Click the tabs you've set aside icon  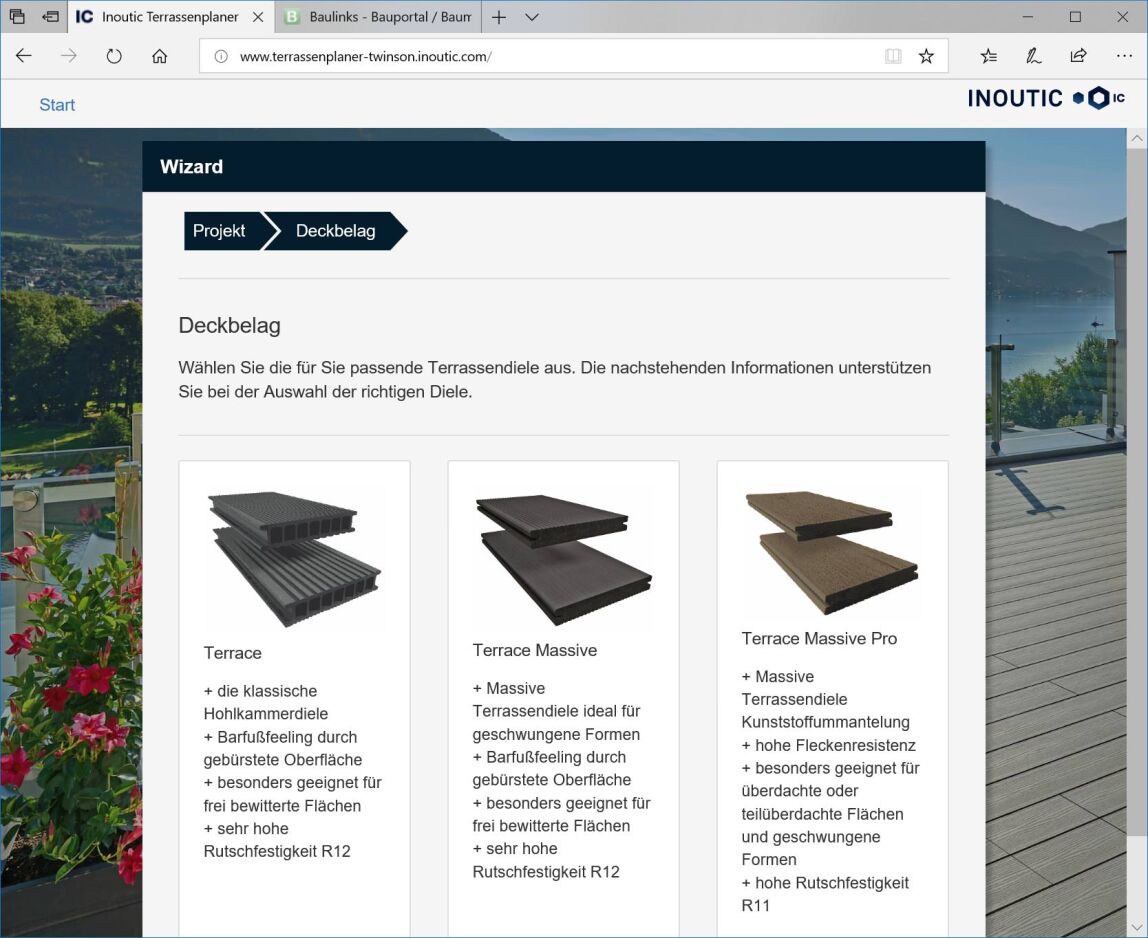pyautogui.click(x=17, y=16)
